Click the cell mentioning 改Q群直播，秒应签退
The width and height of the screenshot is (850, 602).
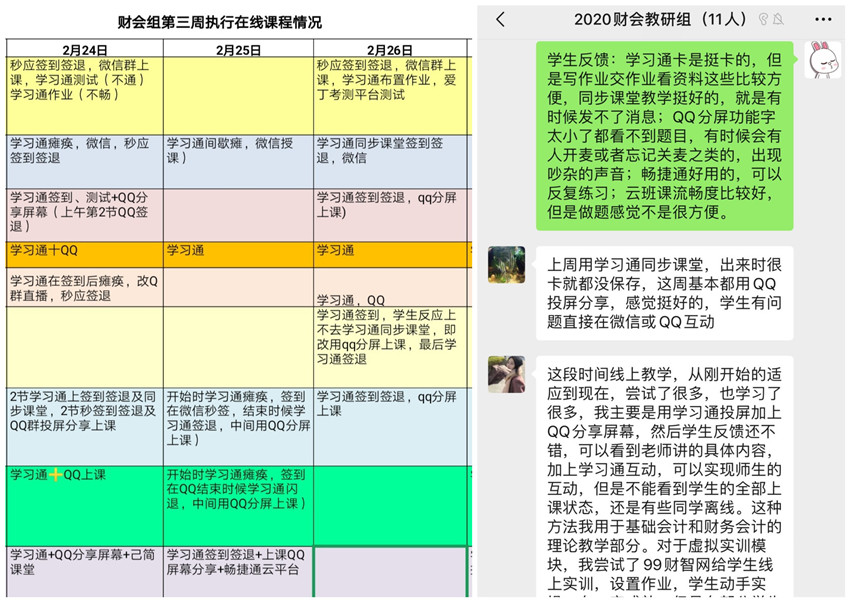(85, 287)
